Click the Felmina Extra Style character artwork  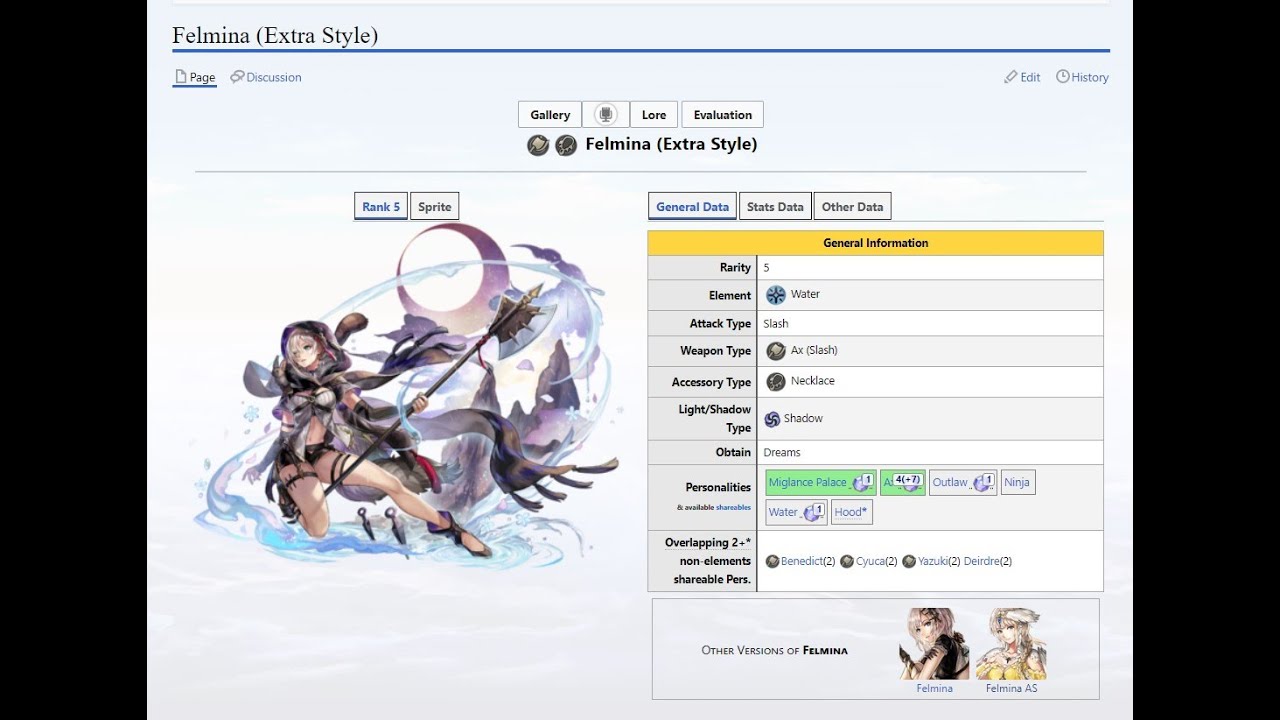tap(407, 396)
